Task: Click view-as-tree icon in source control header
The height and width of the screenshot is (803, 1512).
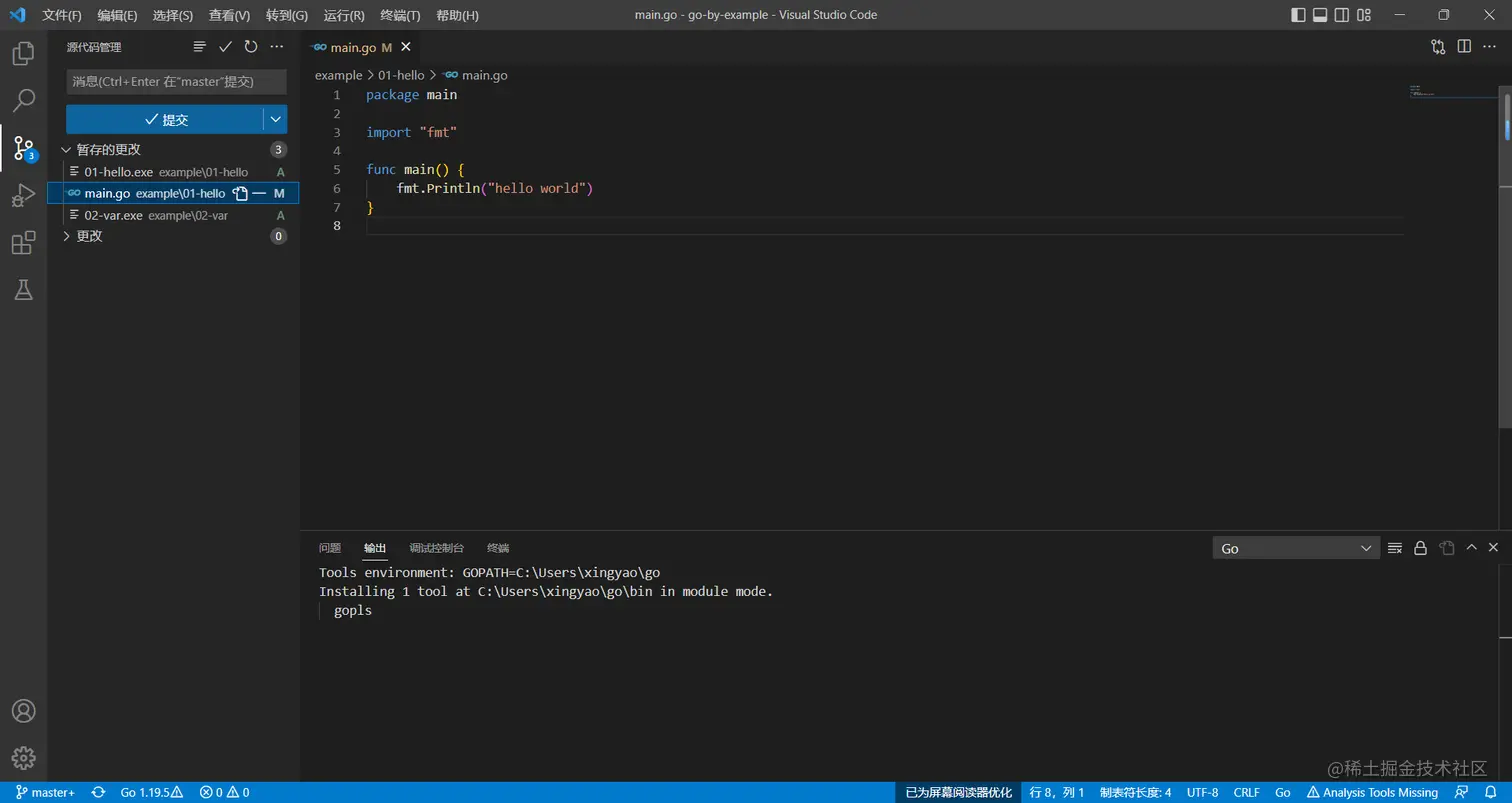Action: (200, 47)
